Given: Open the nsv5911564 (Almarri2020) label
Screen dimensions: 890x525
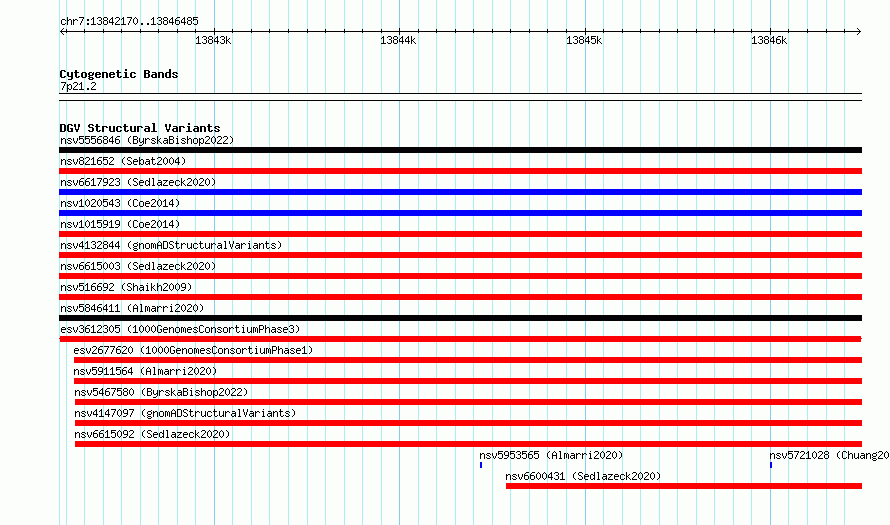Looking at the screenshot, I should tap(145, 371).
